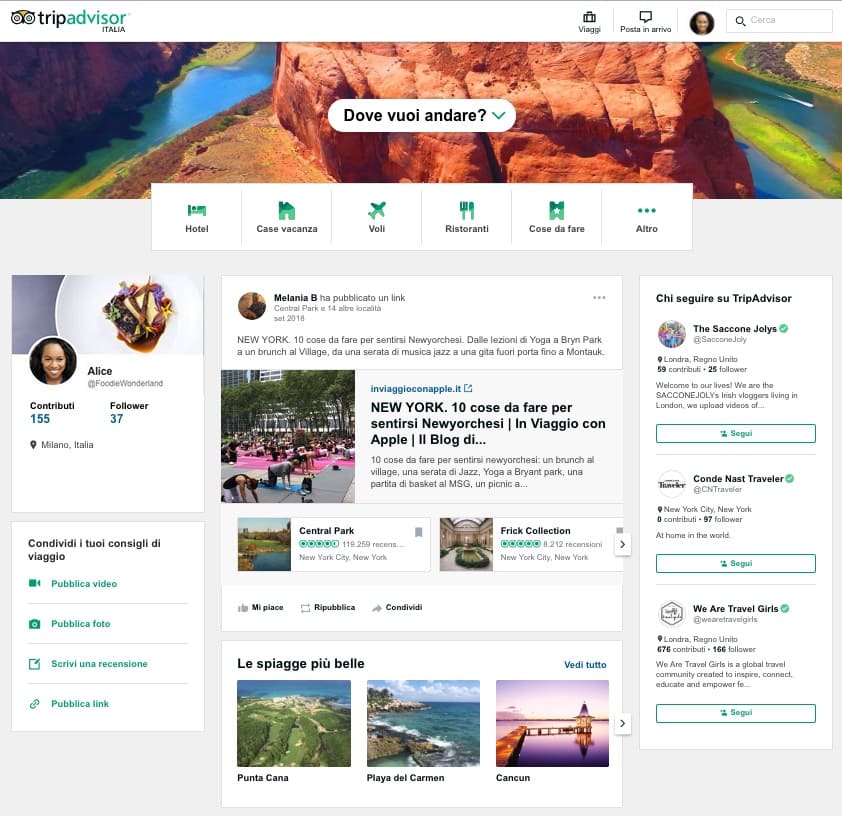Open the Melania B post options menu
Image resolution: width=842 pixels, height=816 pixels.
(x=599, y=297)
